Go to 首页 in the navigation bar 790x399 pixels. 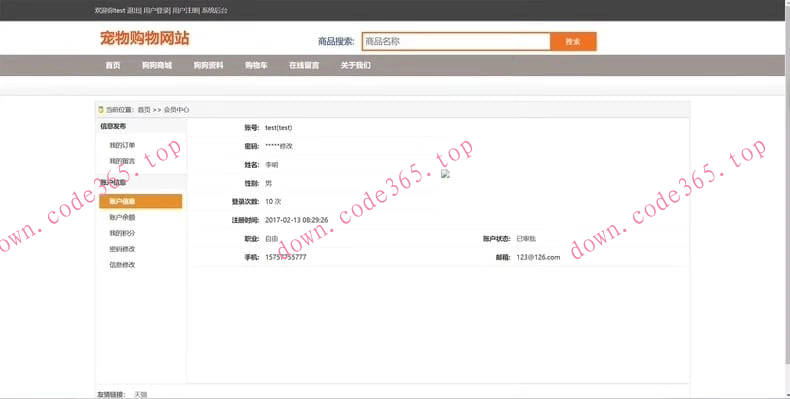coord(113,65)
